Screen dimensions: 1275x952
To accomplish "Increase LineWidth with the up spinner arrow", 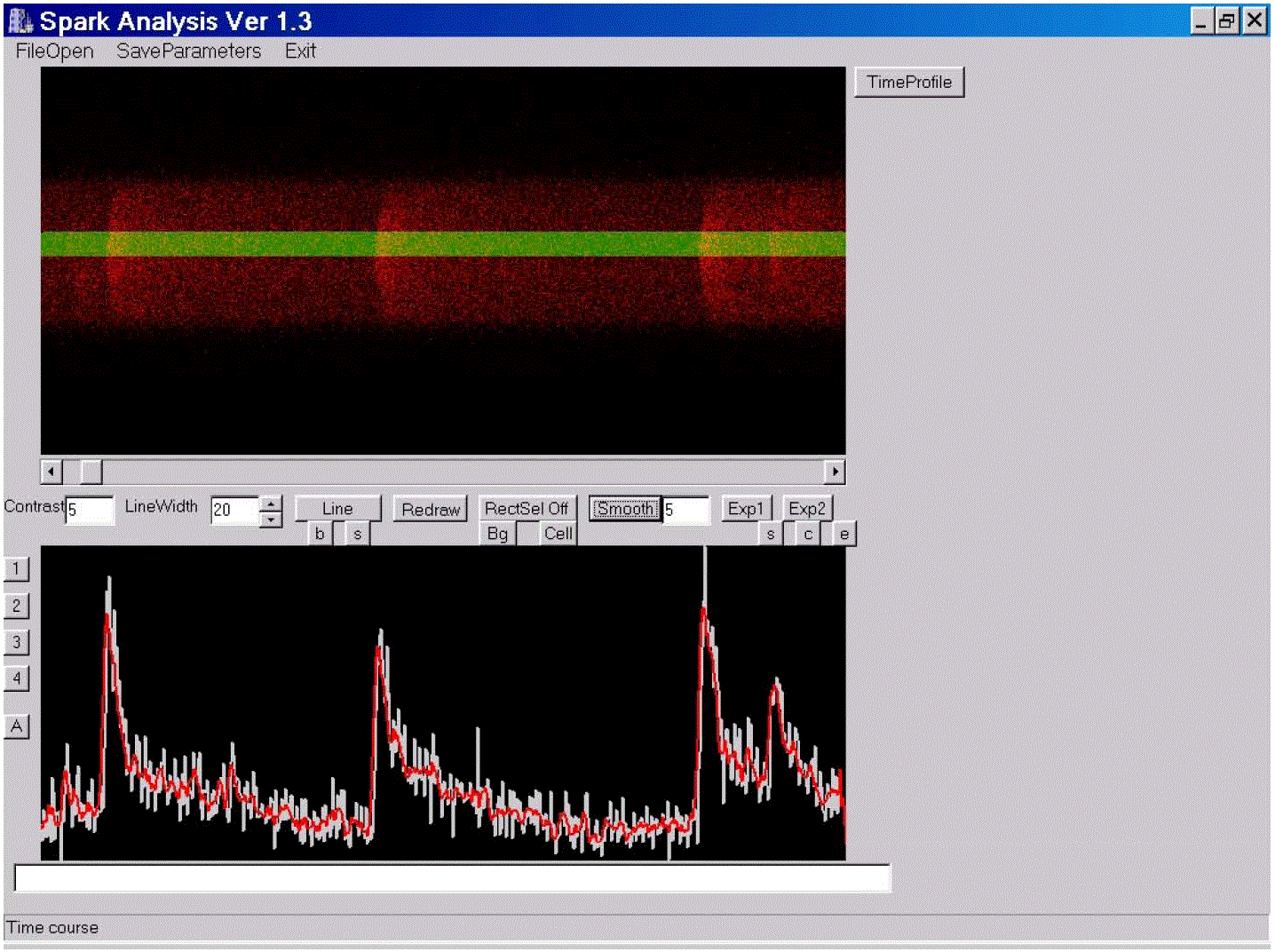I will pos(271,503).
